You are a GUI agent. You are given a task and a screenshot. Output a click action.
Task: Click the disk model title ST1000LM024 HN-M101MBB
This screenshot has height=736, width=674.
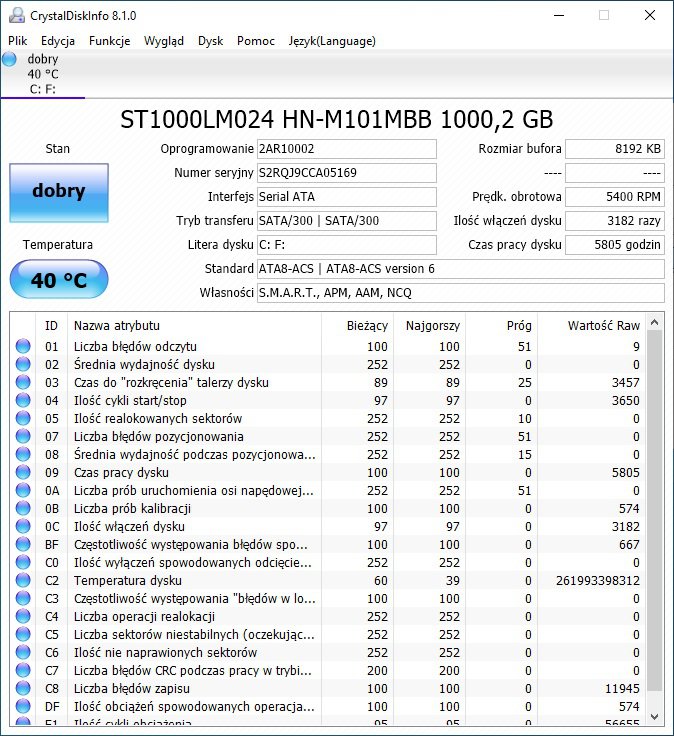[x=337, y=119]
